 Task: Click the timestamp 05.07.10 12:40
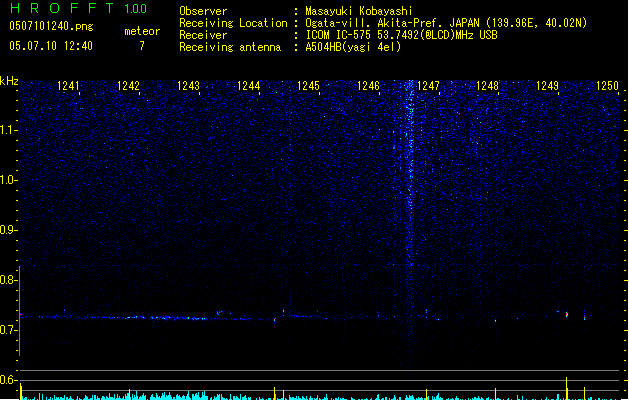[51, 46]
